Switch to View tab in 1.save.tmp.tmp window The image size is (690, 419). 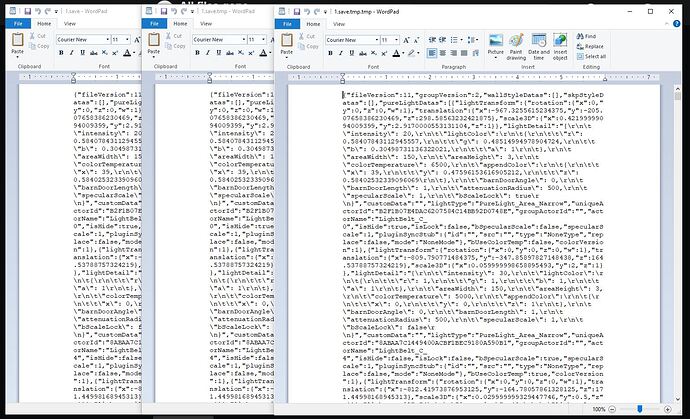pyautogui.click(x=339, y=24)
